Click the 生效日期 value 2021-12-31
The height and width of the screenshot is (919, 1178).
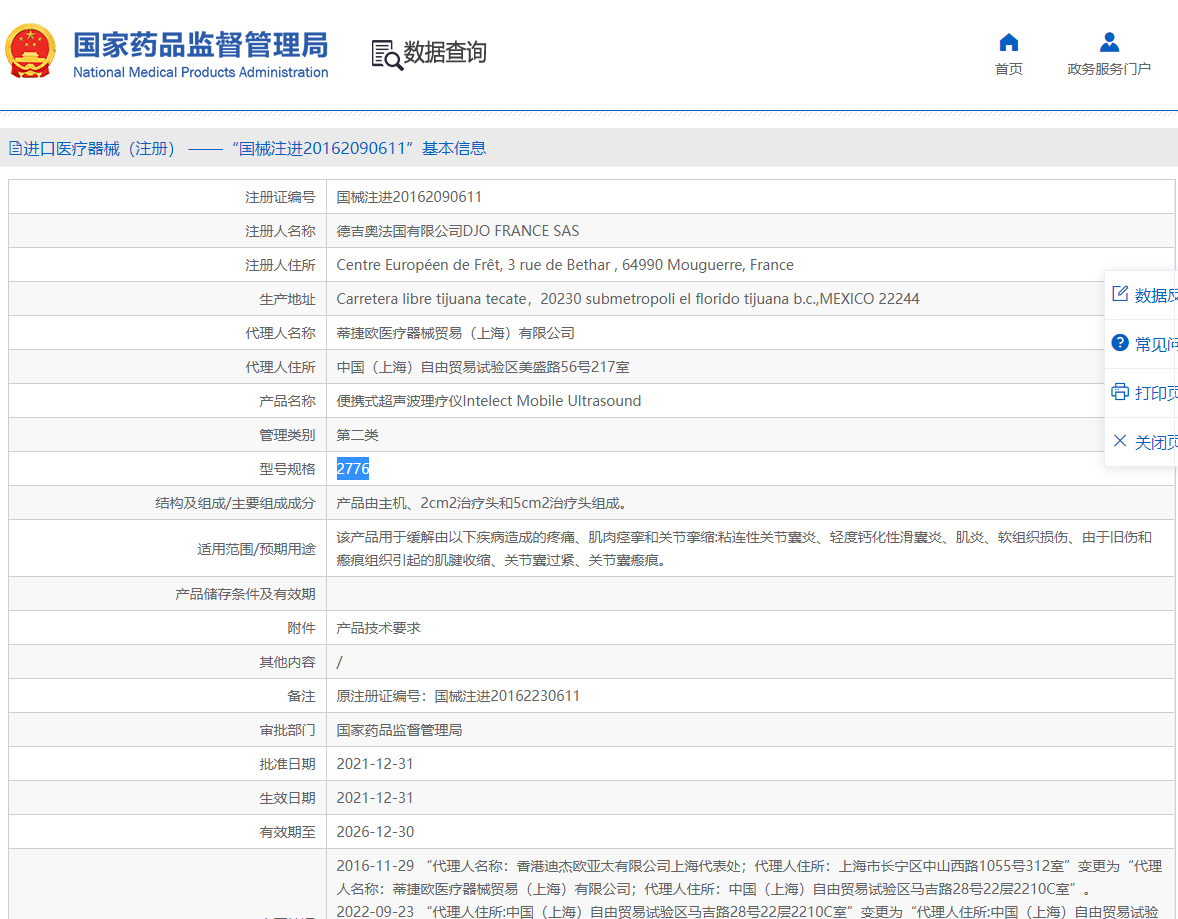click(x=375, y=798)
